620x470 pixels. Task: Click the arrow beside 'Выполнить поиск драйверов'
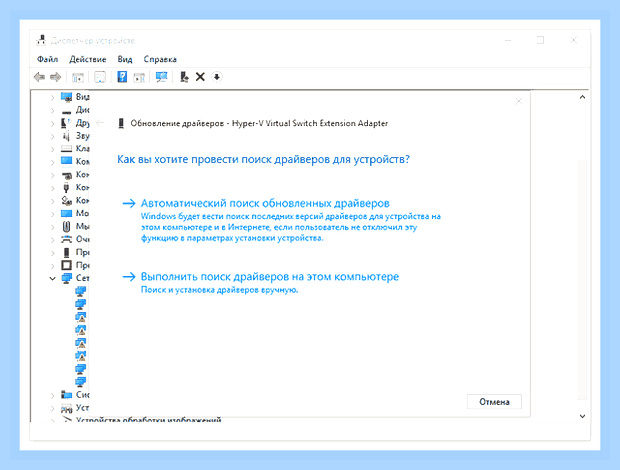pyautogui.click(x=129, y=277)
